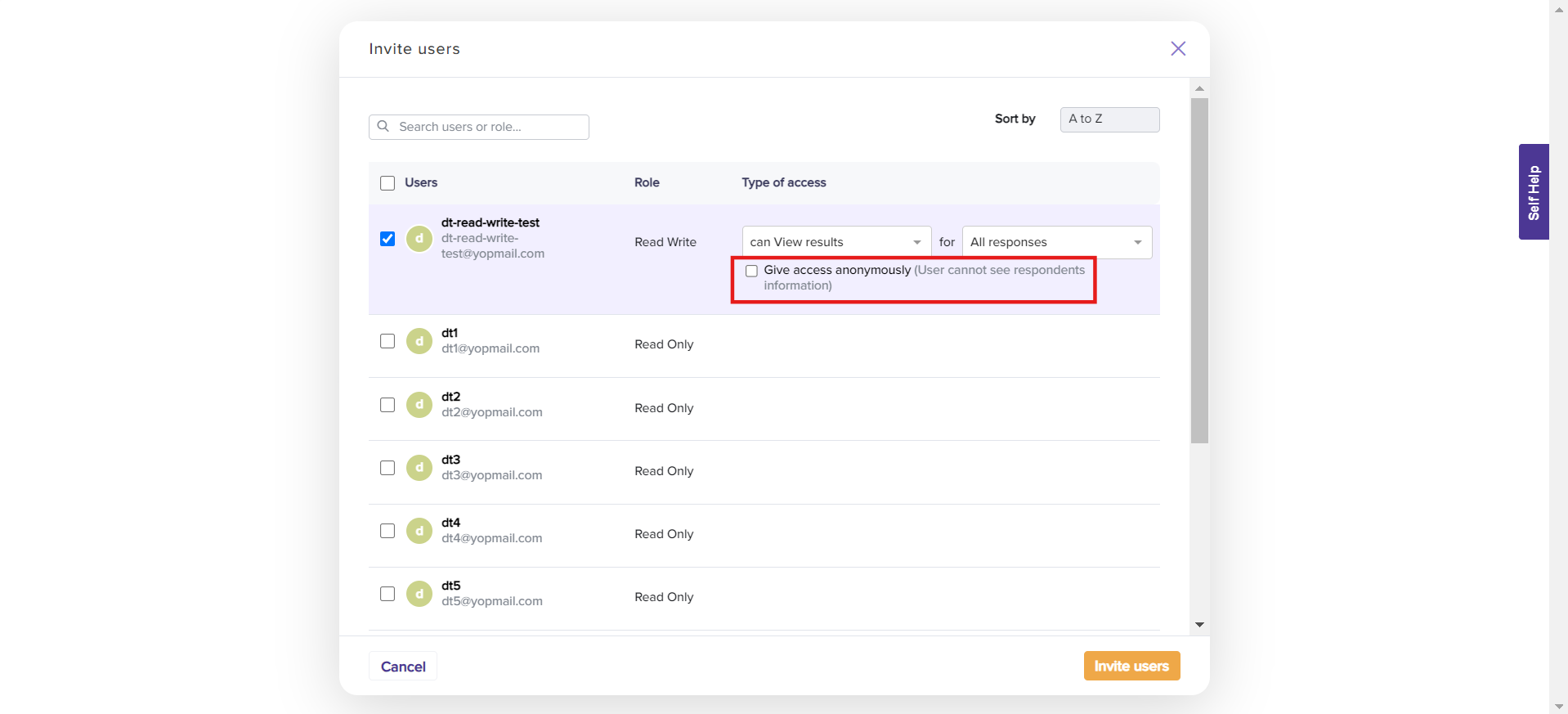The height and width of the screenshot is (714, 1568).
Task: Click the dt1 user avatar
Action: (x=419, y=341)
